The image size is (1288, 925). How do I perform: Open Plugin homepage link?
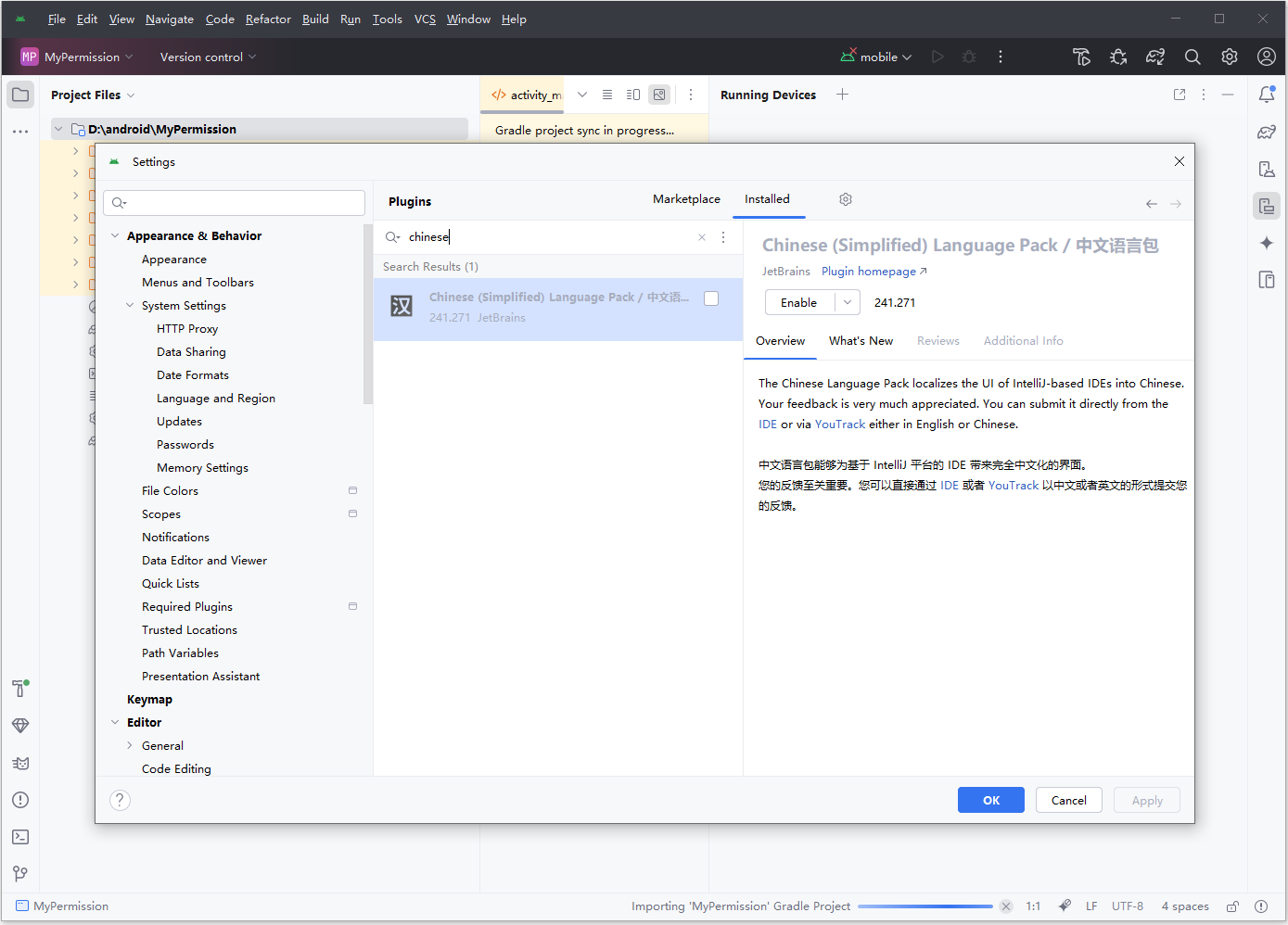tap(874, 272)
